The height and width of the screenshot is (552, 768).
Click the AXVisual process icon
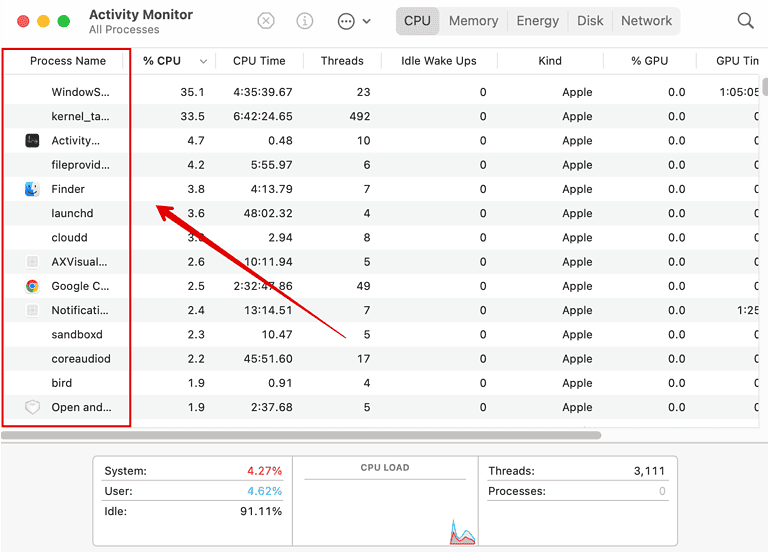(32, 262)
